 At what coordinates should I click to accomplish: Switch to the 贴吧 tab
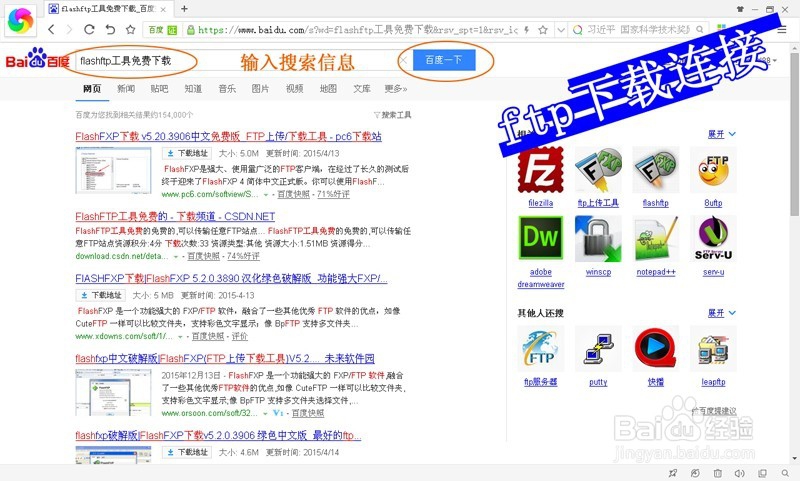pos(159,89)
